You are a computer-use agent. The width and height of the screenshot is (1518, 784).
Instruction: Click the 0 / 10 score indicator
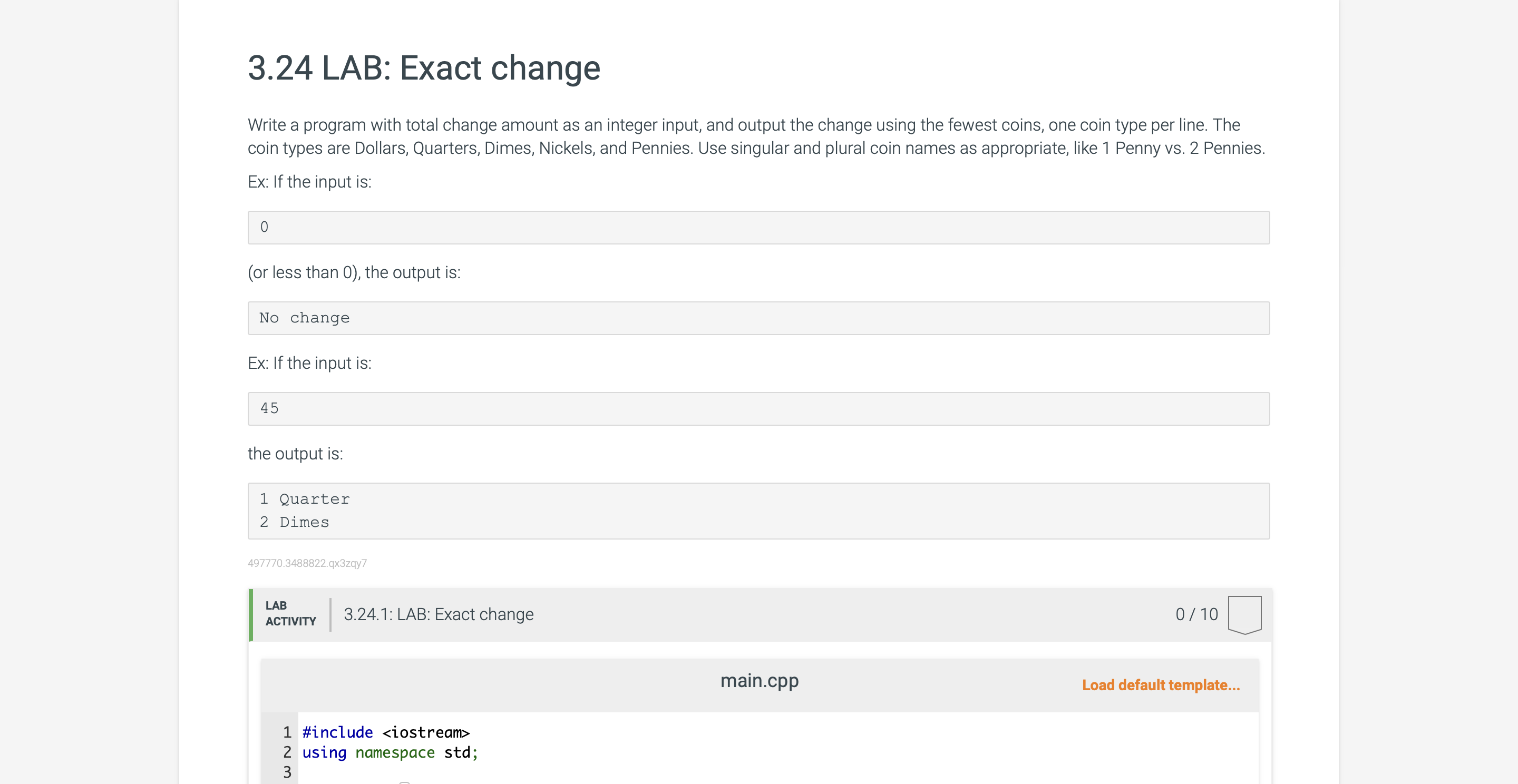[x=1196, y=614]
